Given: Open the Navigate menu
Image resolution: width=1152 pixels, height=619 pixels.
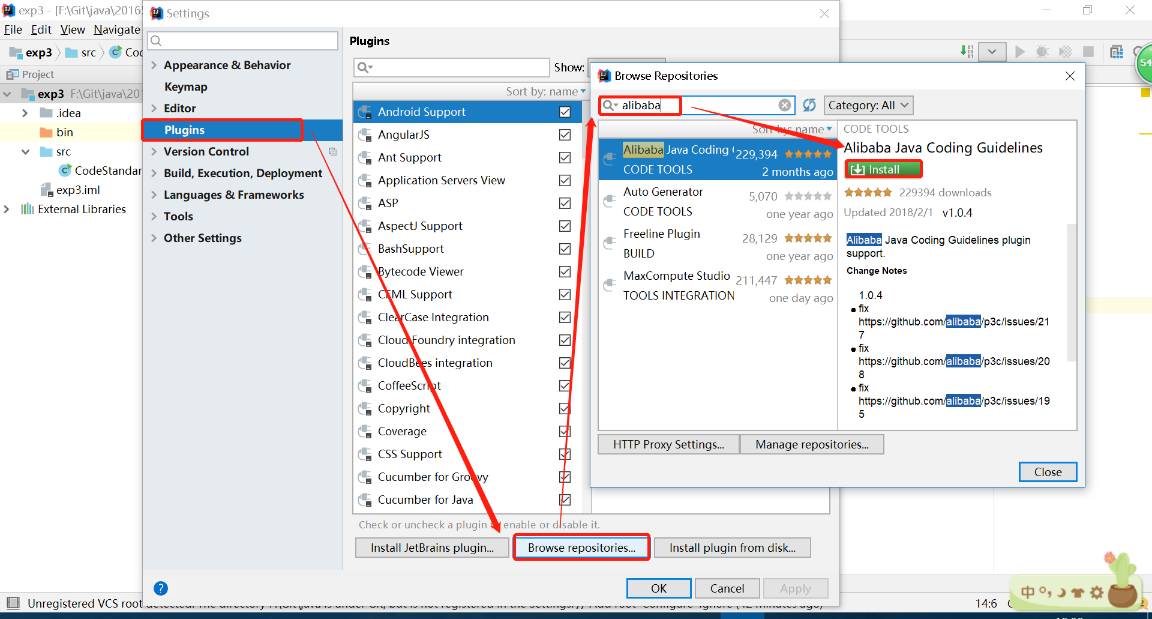Looking at the screenshot, I should coord(117,29).
